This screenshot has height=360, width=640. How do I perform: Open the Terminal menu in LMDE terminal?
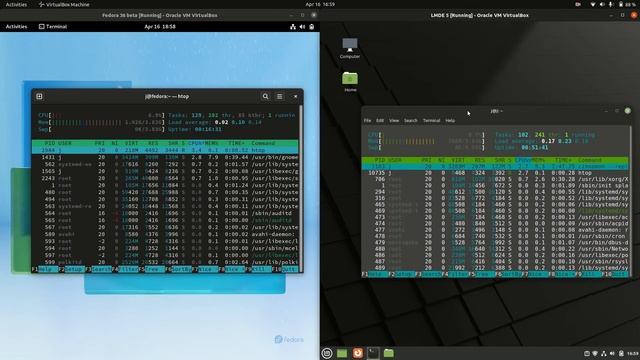point(431,120)
